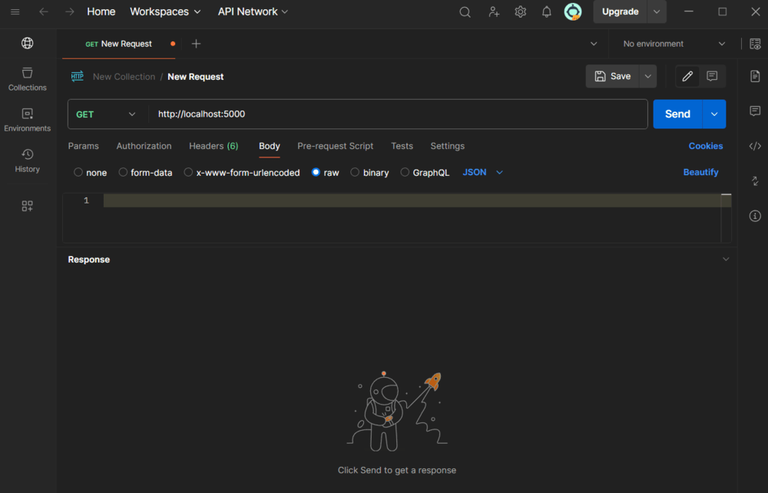This screenshot has width=768, height=493.
Task: Open the No environment selector
Action: [x=674, y=44]
